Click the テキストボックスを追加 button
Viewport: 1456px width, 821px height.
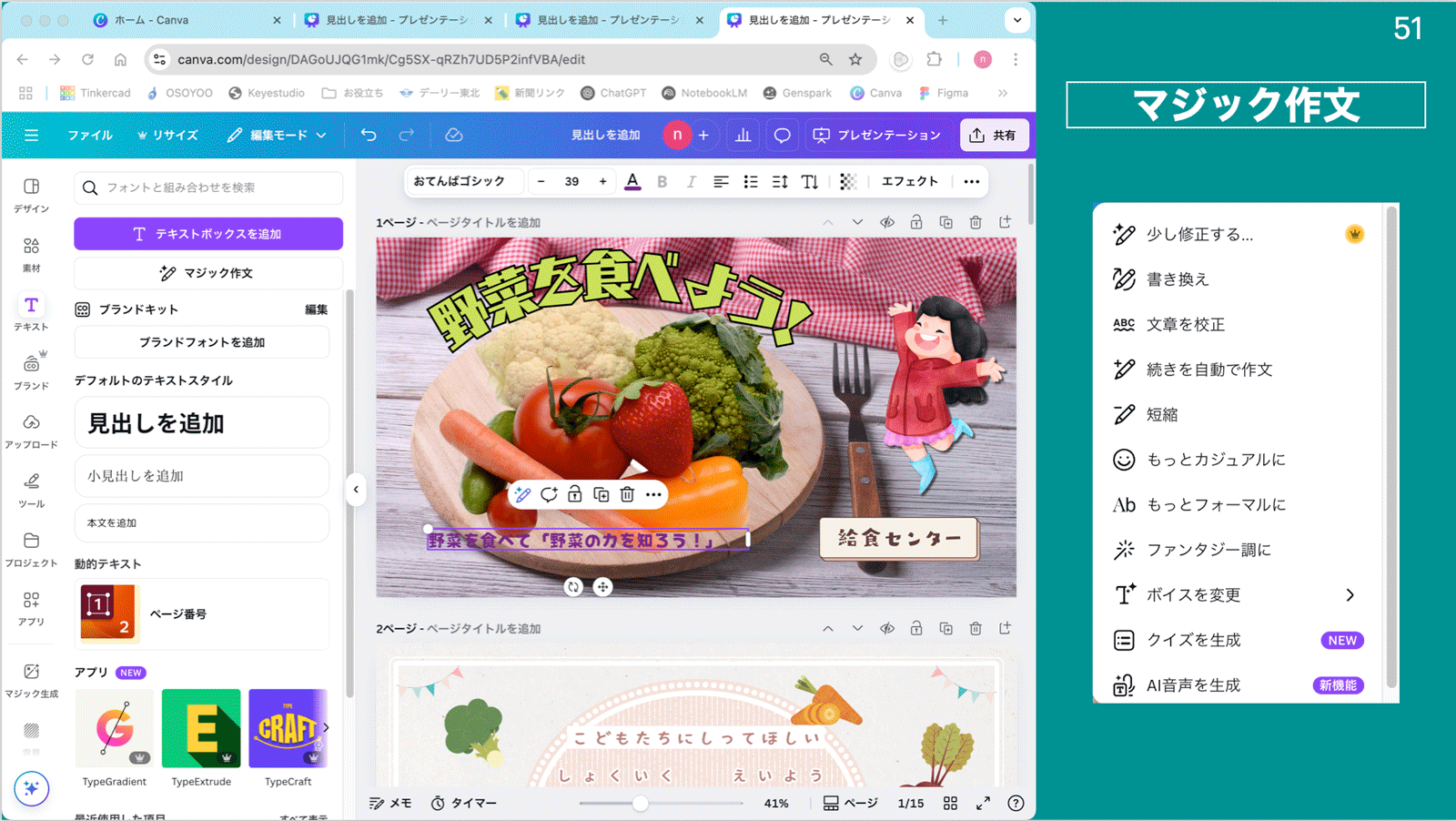pos(207,234)
